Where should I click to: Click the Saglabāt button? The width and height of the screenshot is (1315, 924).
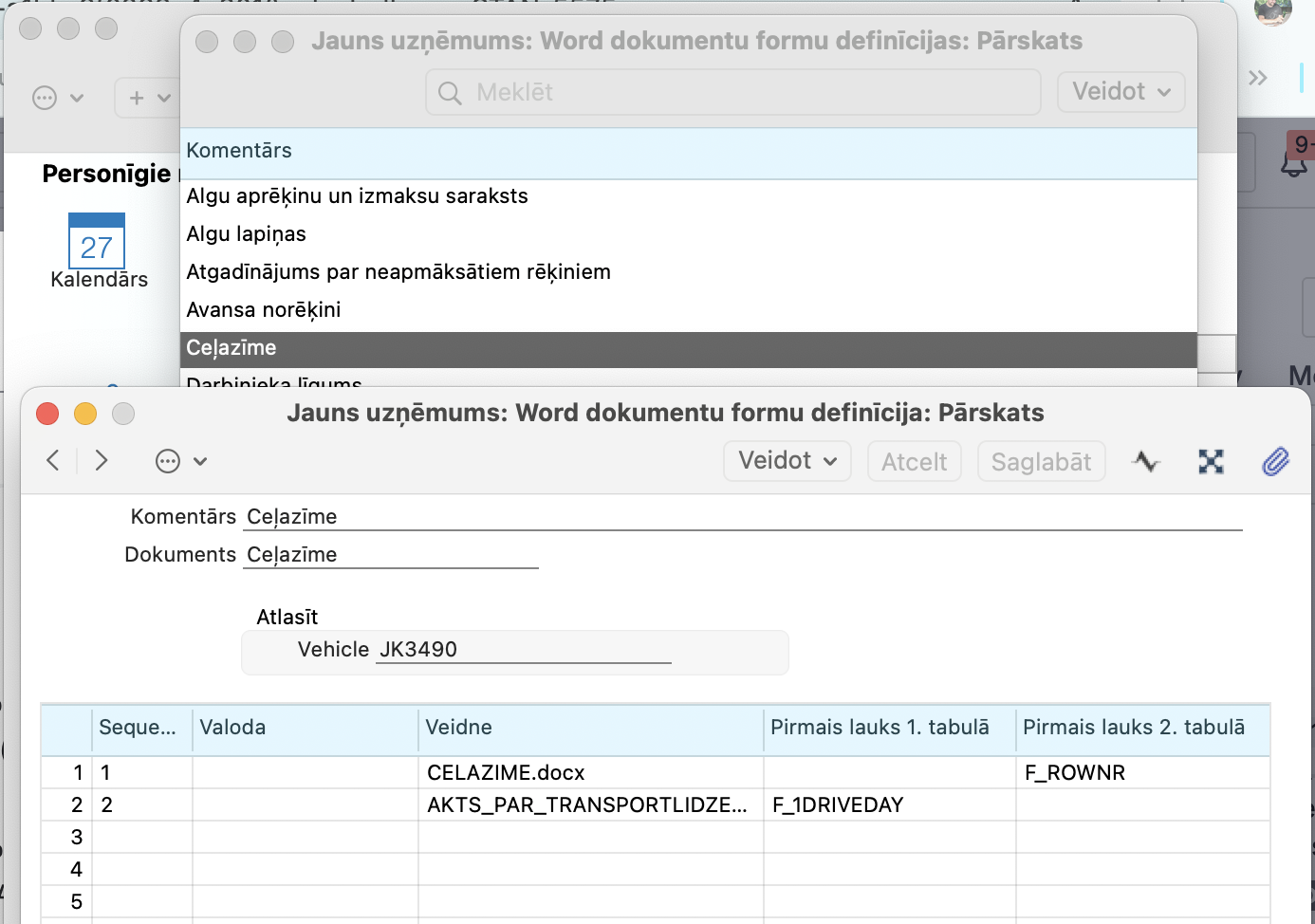coord(1041,462)
